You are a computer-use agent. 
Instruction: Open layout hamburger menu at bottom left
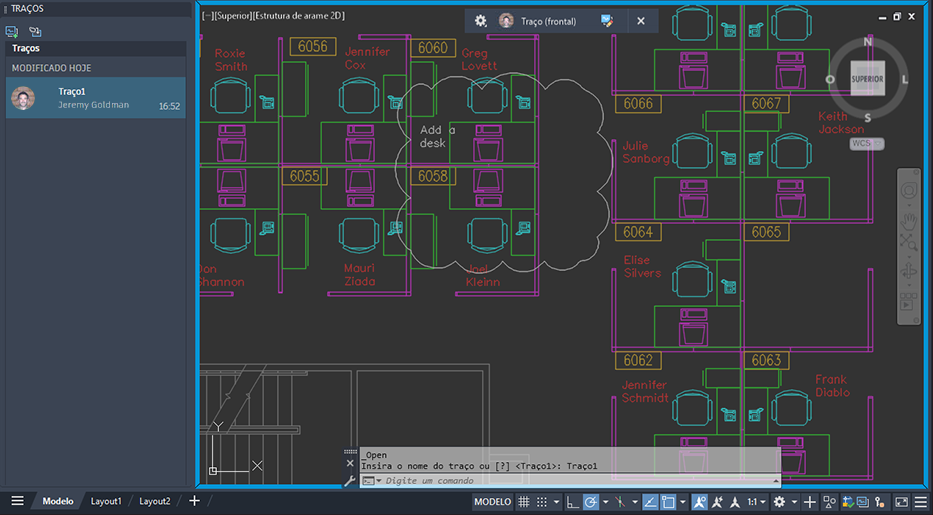pos(17,501)
